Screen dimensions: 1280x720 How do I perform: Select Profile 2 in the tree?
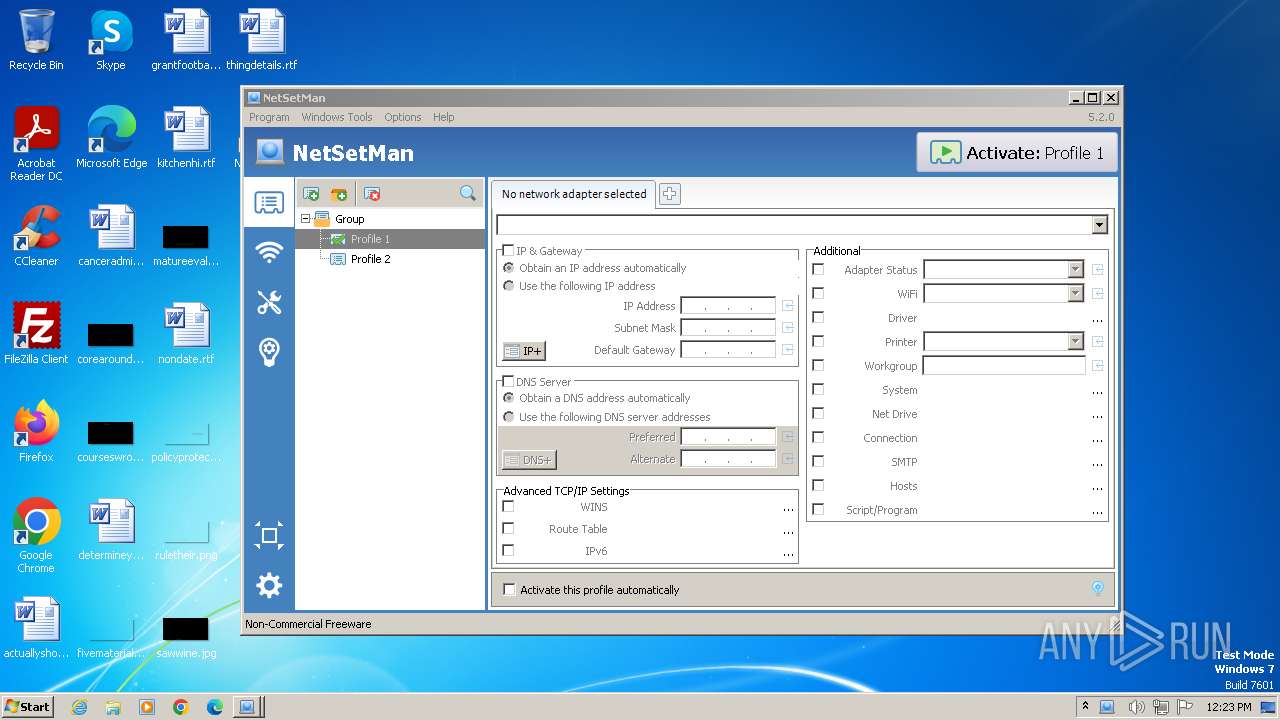370,259
